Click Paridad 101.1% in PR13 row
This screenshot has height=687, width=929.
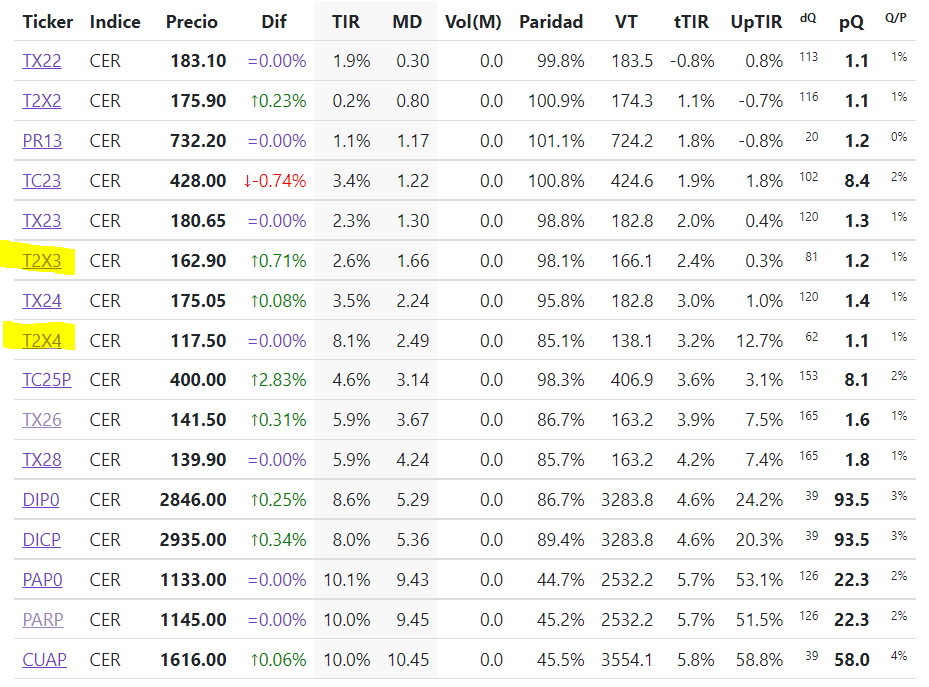click(x=556, y=141)
